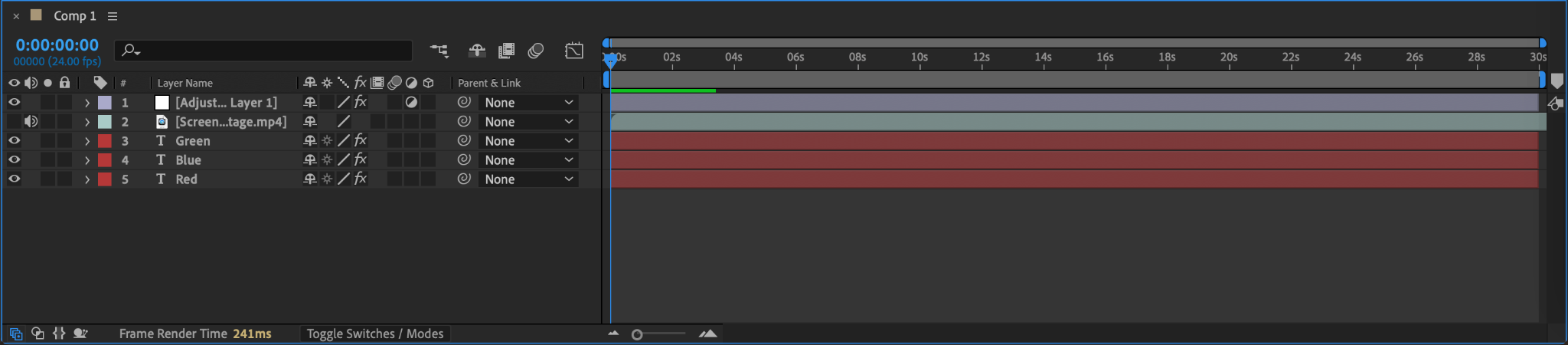The height and width of the screenshot is (345, 1568).
Task: Enable frame blending for the composition
Action: click(506, 51)
